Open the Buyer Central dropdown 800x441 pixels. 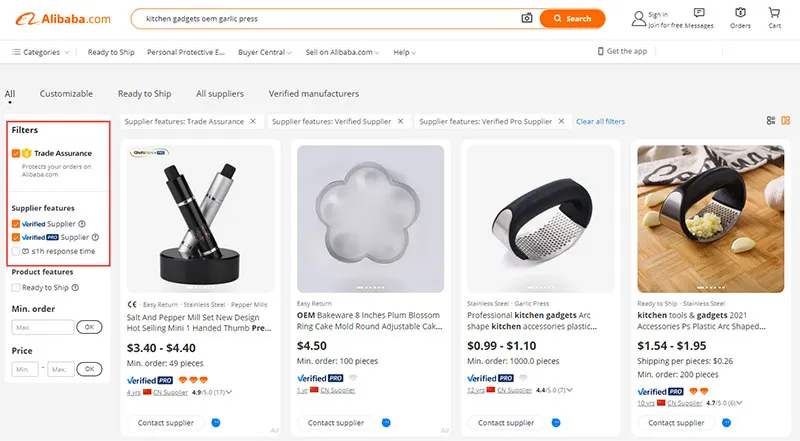264,52
